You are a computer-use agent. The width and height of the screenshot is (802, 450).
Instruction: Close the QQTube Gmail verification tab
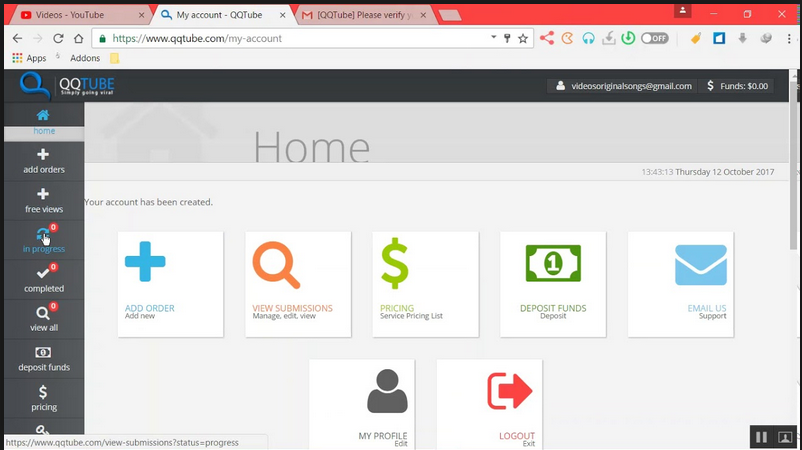423,15
